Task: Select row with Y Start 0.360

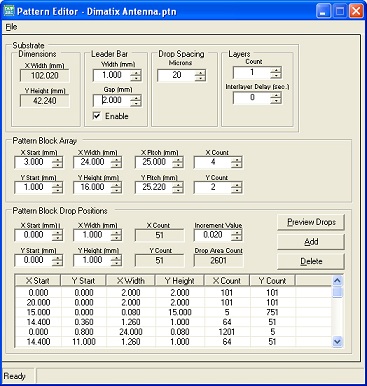Action: 173,322
